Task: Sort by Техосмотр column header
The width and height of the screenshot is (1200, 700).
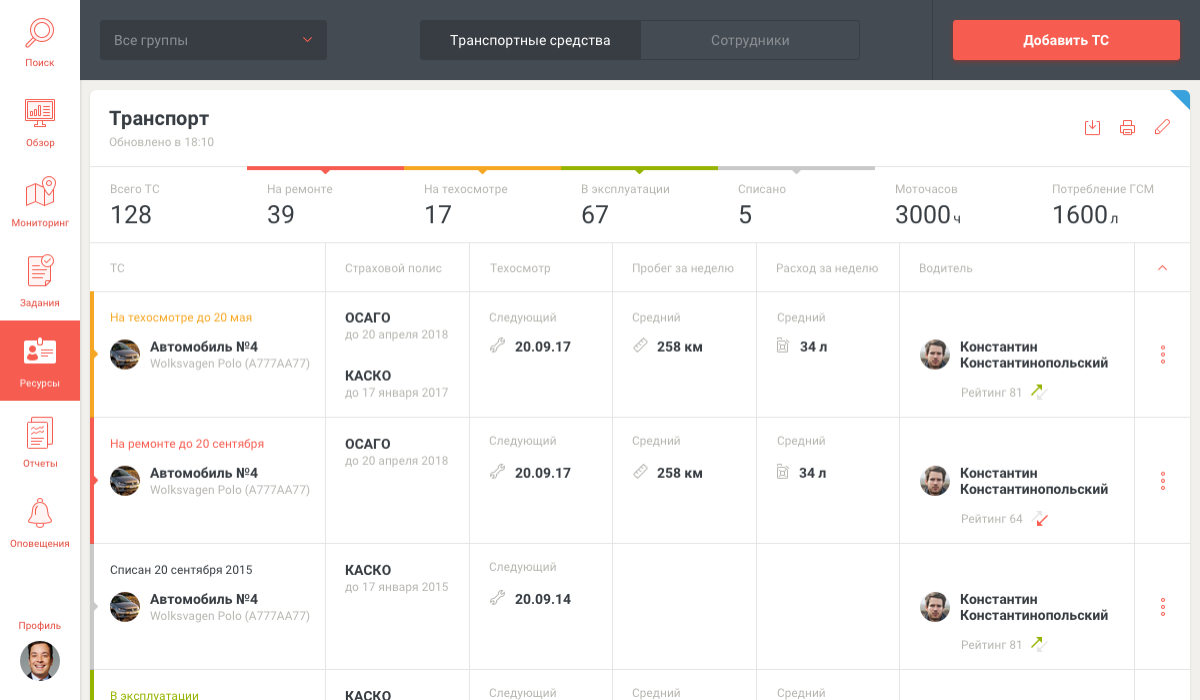Action: [x=520, y=268]
